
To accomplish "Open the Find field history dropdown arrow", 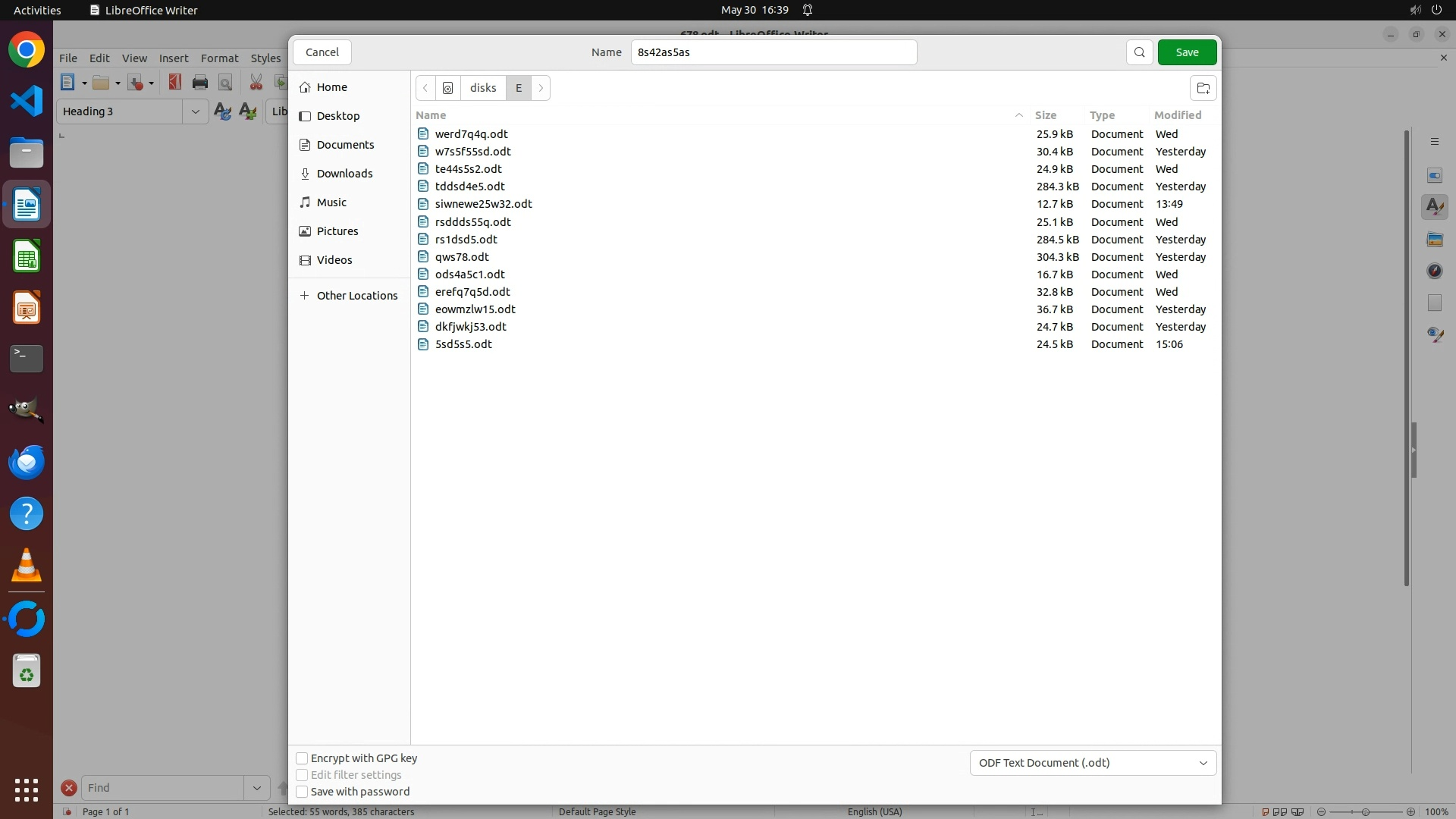I will pos(256,788).
